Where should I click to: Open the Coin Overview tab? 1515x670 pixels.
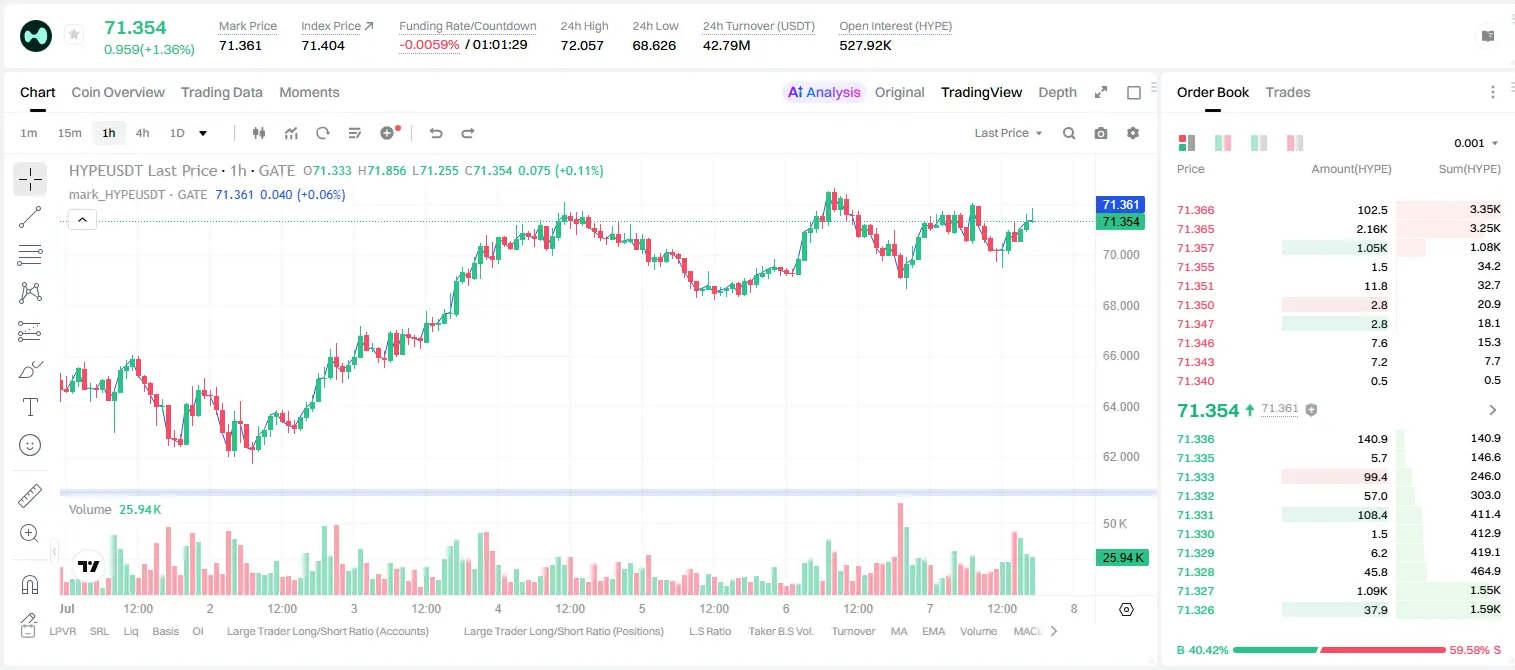pyautogui.click(x=118, y=92)
